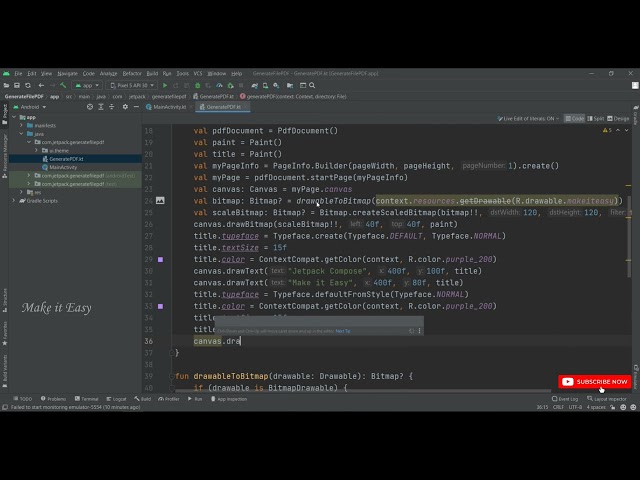
Task: Open the SDK Manager icon
Action: 276,85
